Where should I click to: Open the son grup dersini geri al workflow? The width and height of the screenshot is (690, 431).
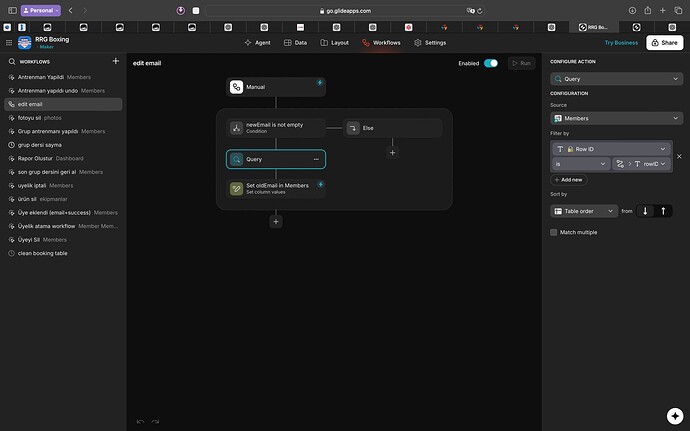[x=63, y=172]
